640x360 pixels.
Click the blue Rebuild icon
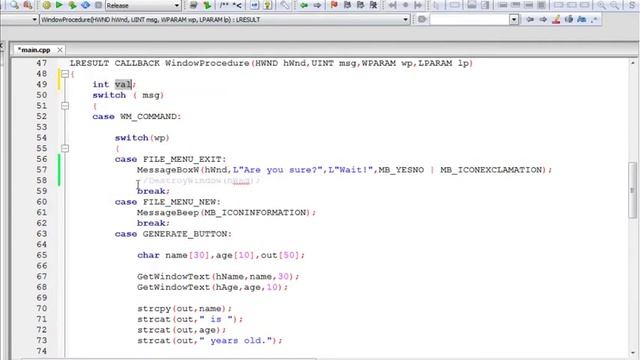85,5
